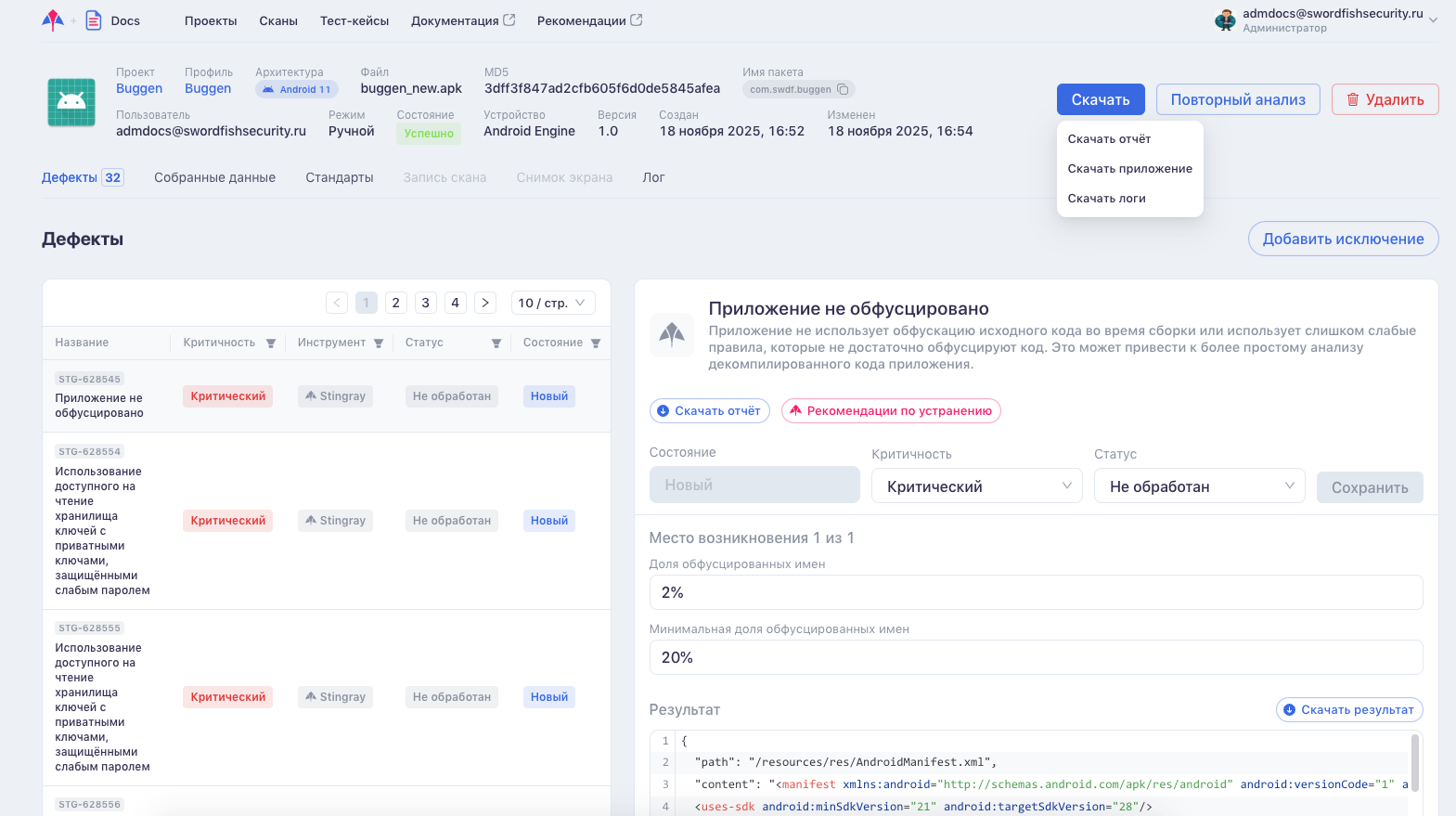Click the Stingray logo in header
The height and width of the screenshot is (816, 1456).
(x=53, y=20)
